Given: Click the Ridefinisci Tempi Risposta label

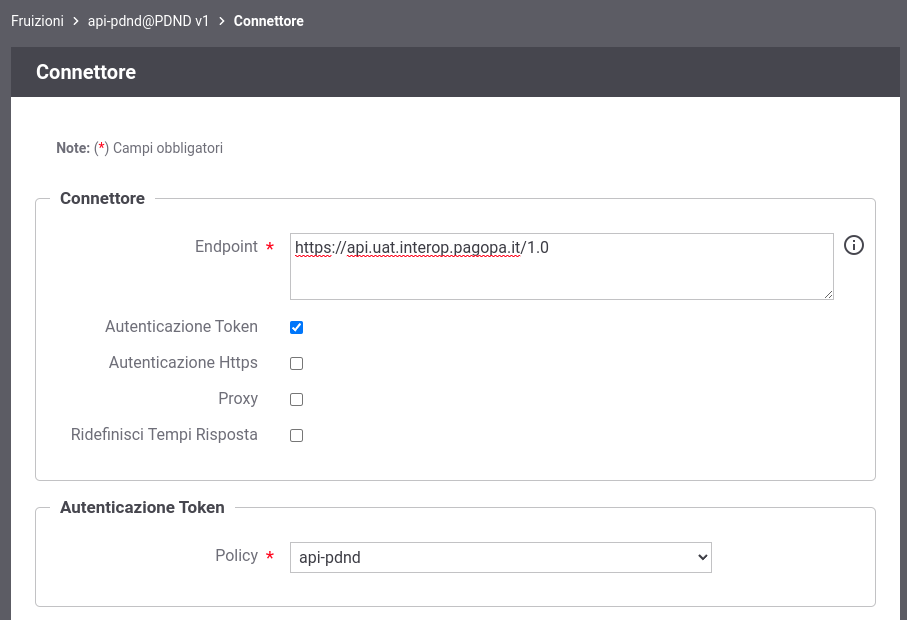Looking at the screenshot, I should coord(164,434).
